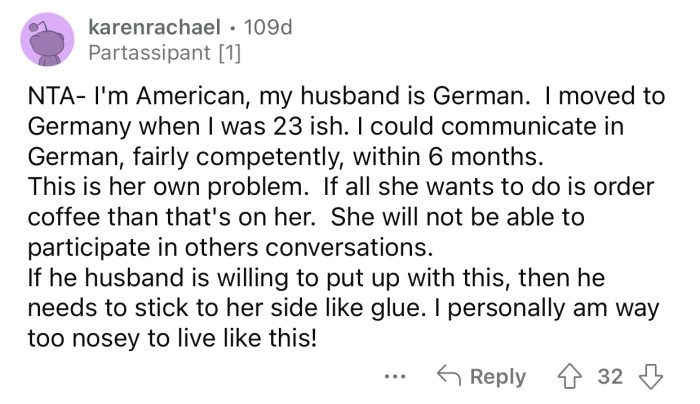Viewport: 700px width, 404px height.
Task: Click the reply arrow icon
Action: click(448, 376)
